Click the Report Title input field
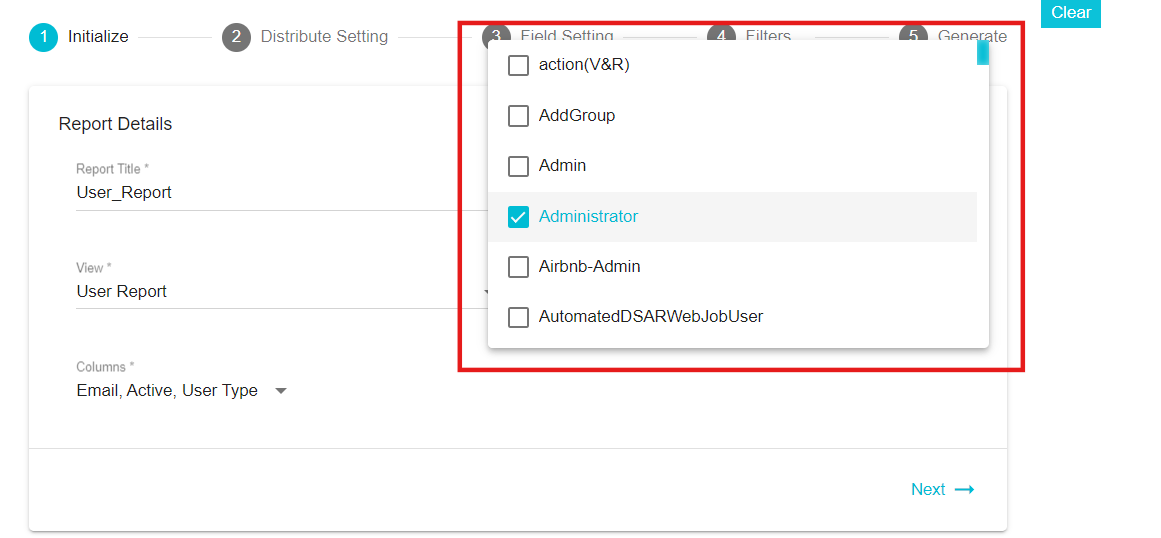1161x538 pixels. pyautogui.click(x=281, y=193)
